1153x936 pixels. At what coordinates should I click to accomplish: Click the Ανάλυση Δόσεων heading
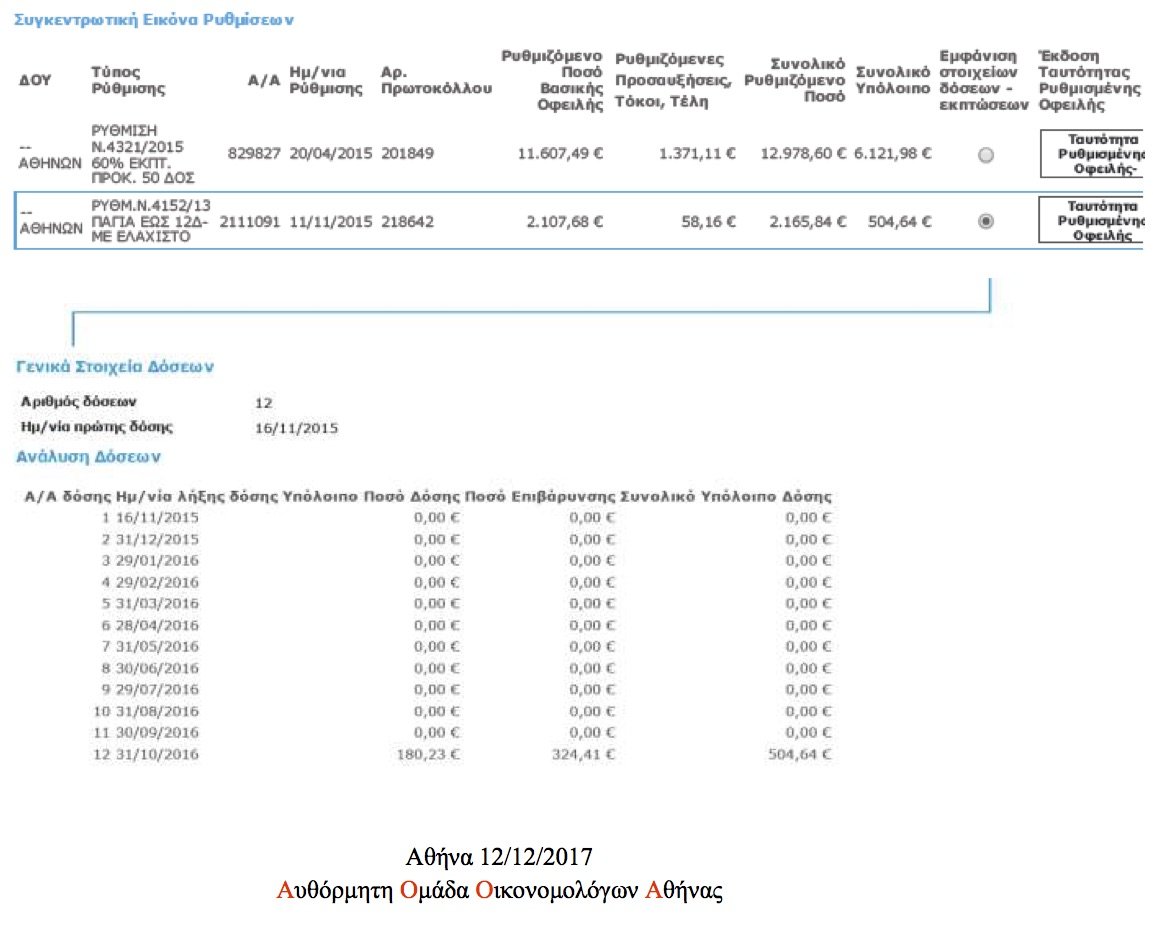tap(89, 457)
